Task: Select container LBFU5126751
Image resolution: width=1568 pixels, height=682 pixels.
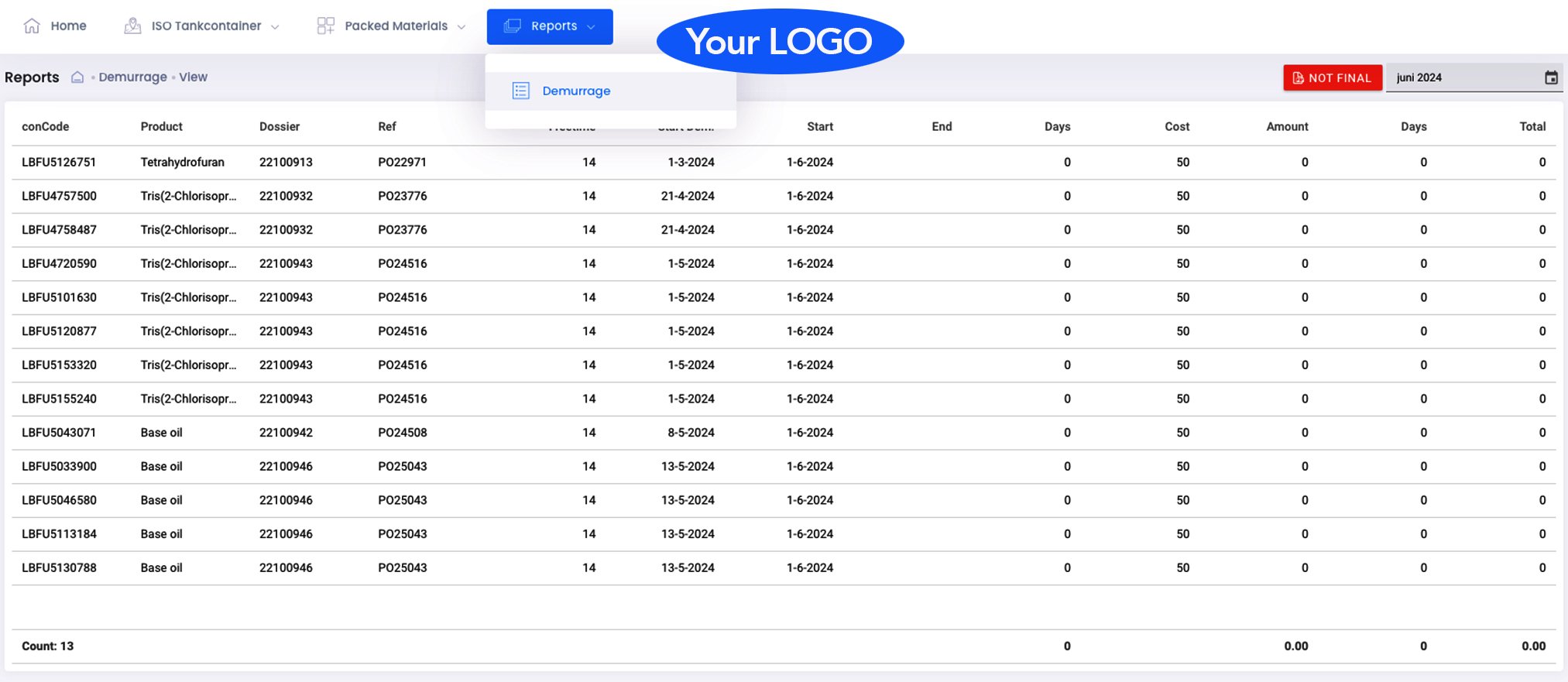Action: coord(59,162)
